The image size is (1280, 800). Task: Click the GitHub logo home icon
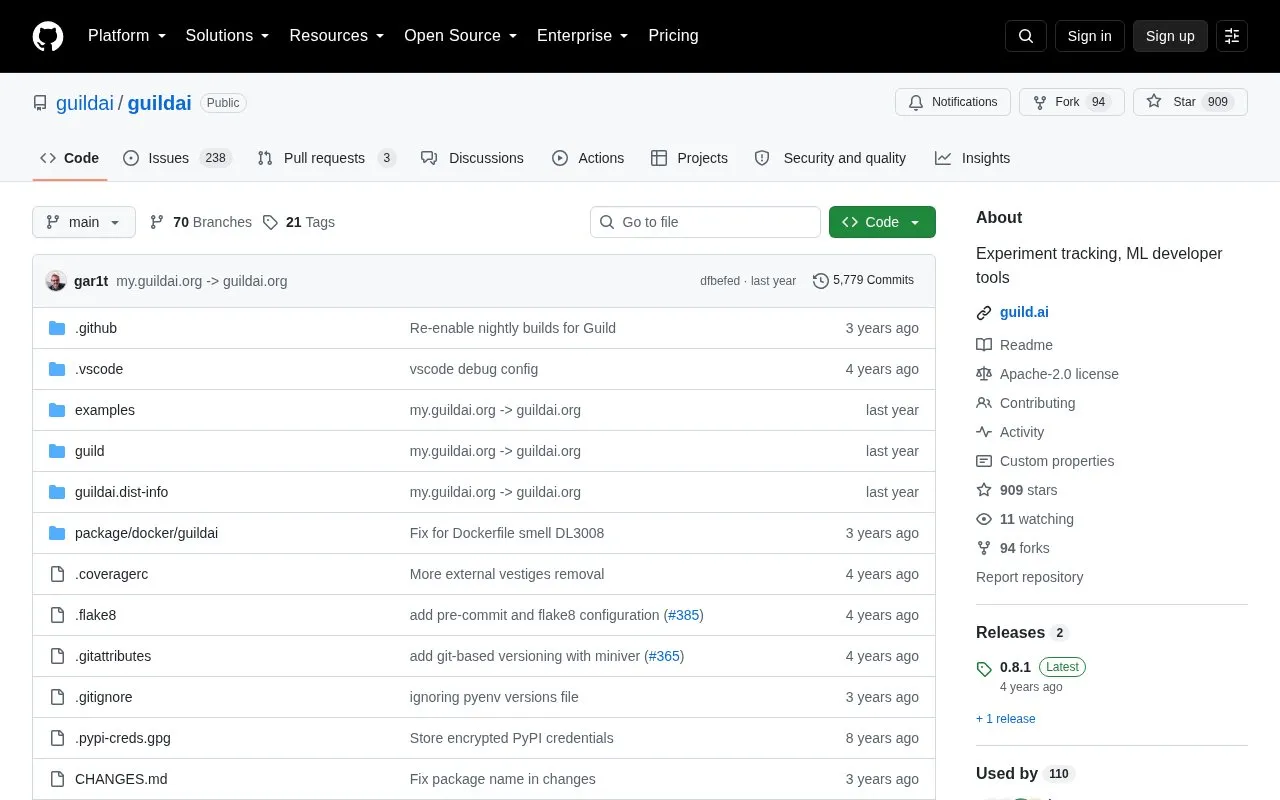48,36
